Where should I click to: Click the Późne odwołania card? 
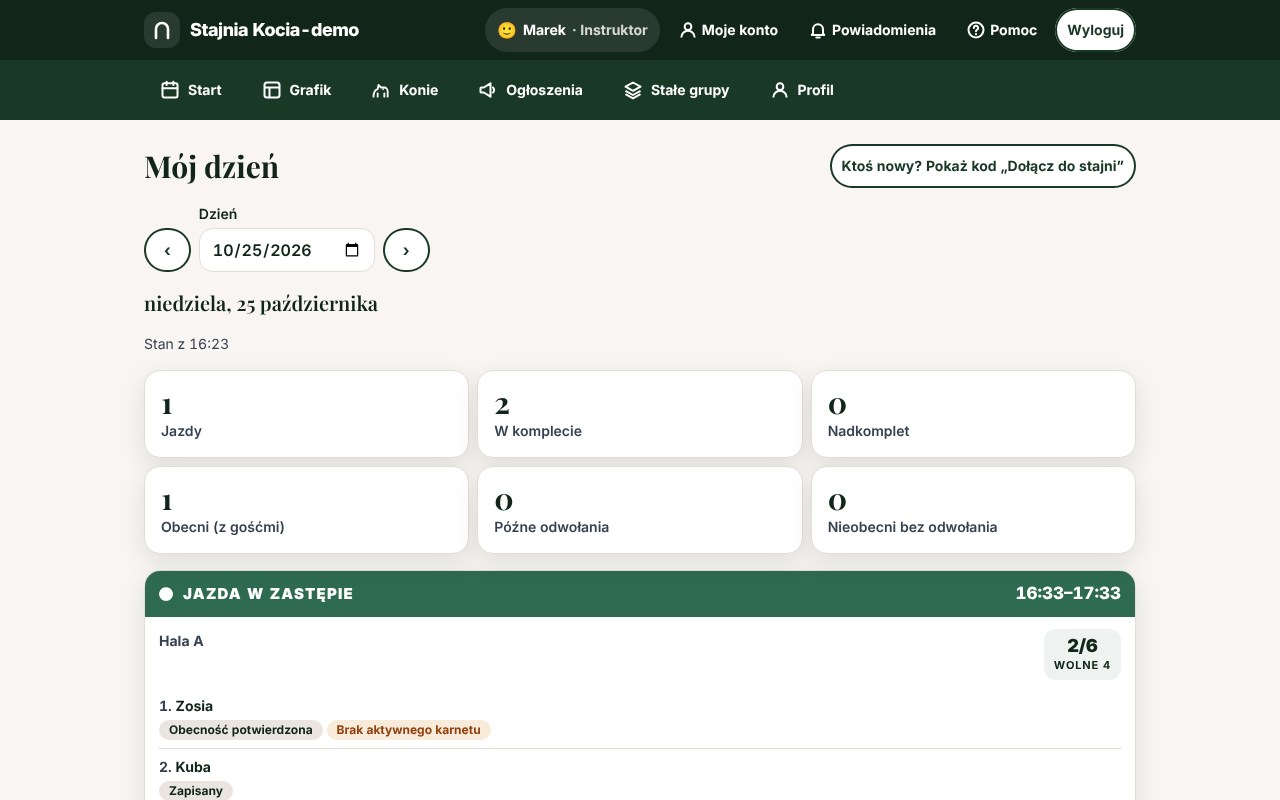pos(640,510)
